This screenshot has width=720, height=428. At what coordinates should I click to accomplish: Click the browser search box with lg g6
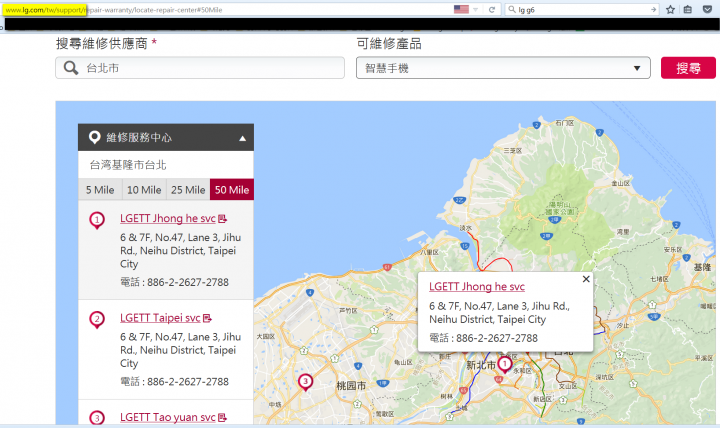tap(582, 10)
